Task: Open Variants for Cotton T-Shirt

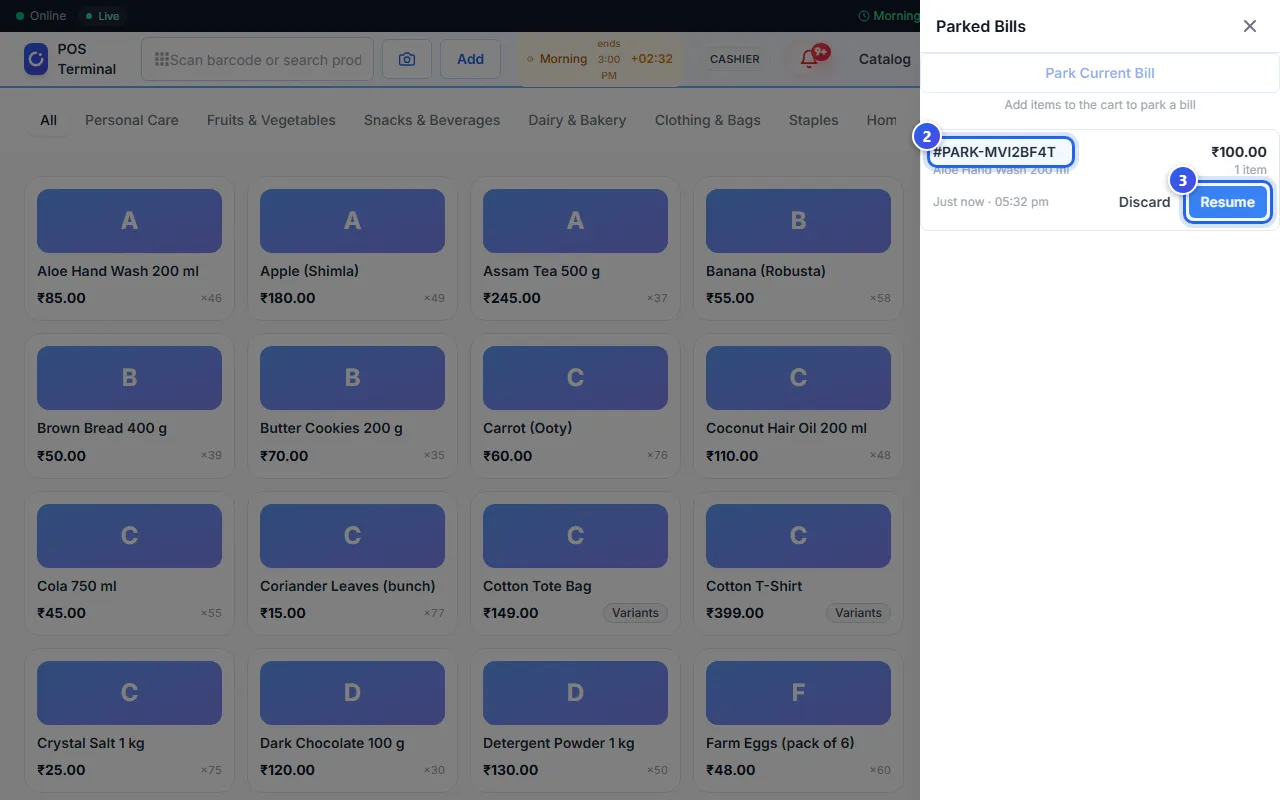Action: point(858,613)
